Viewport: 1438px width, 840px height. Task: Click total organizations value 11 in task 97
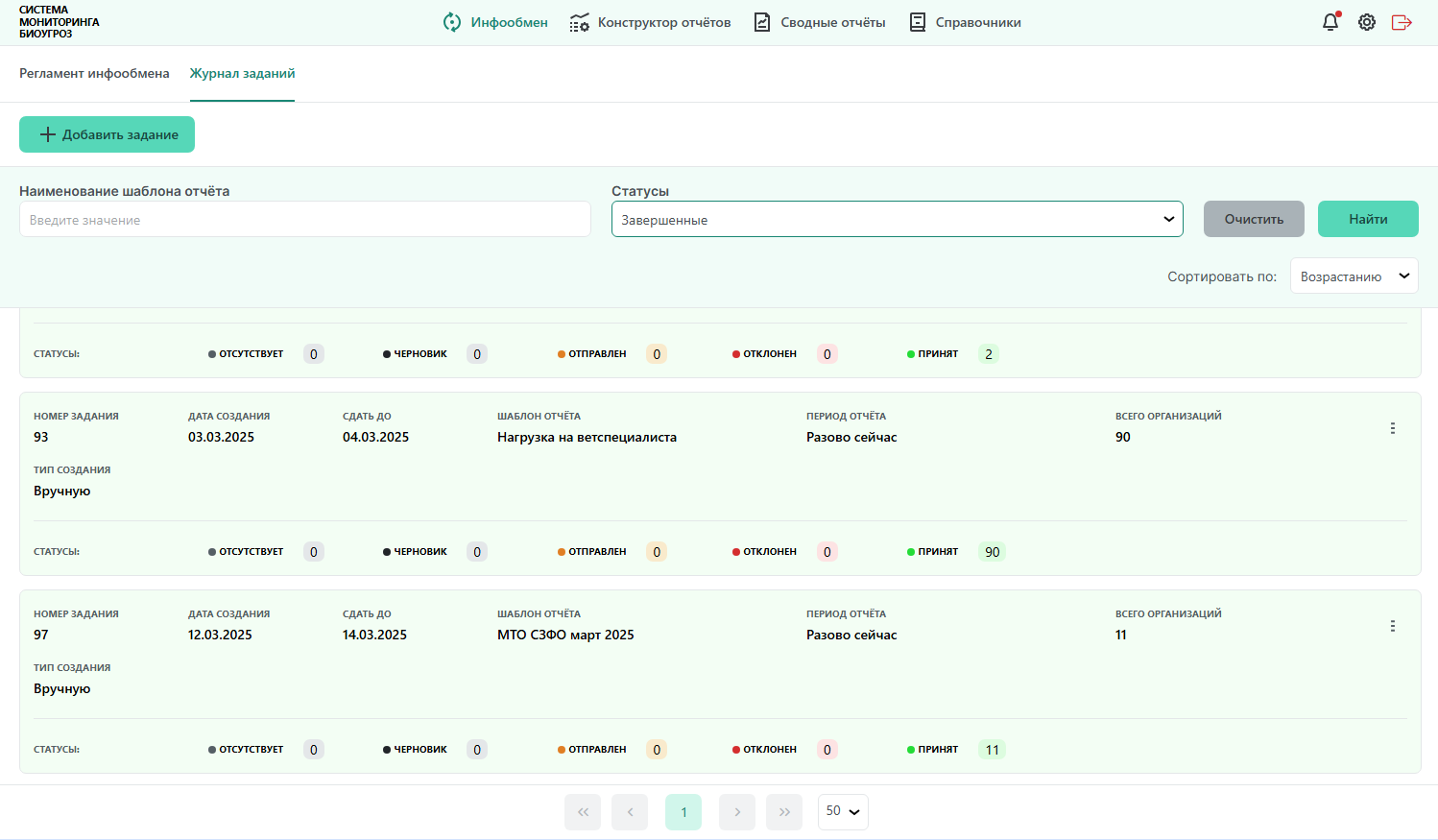click(x=1121, y=636)
